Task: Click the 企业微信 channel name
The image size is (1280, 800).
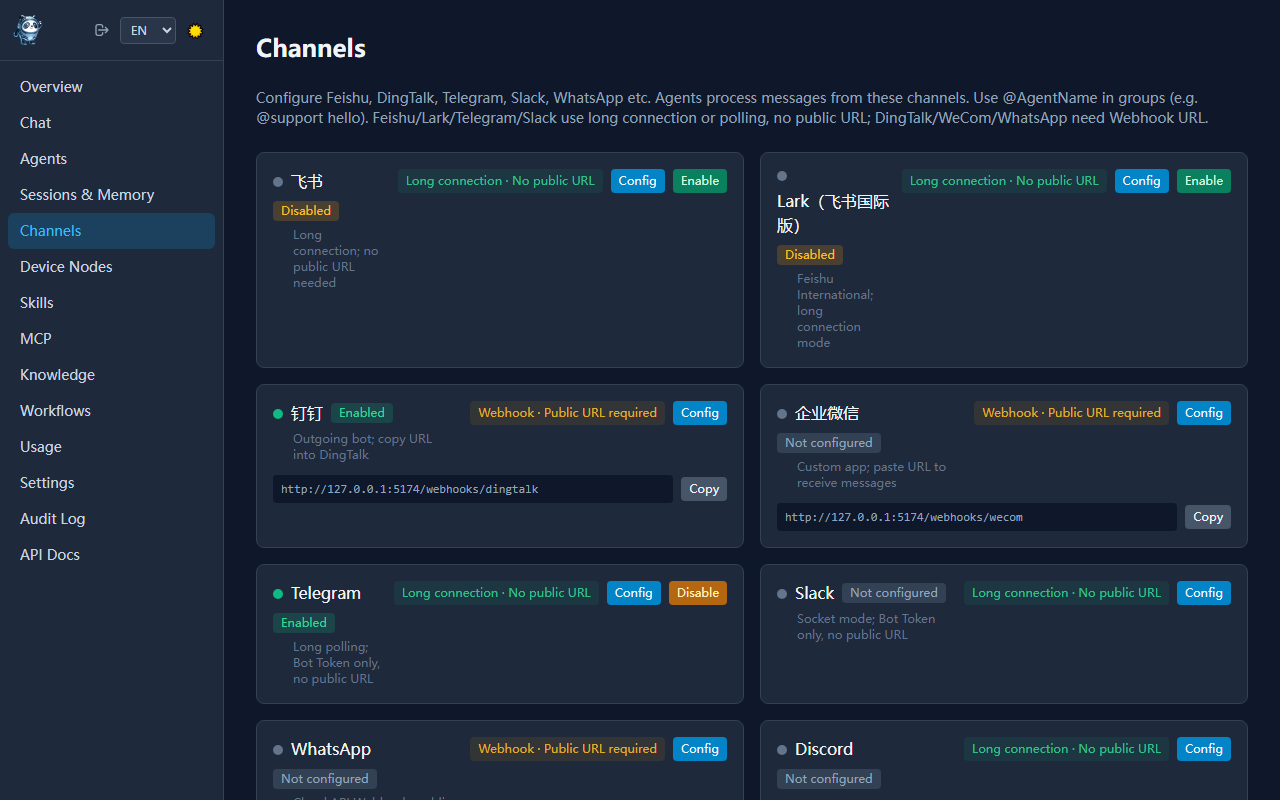Action: tap(827, 413)
